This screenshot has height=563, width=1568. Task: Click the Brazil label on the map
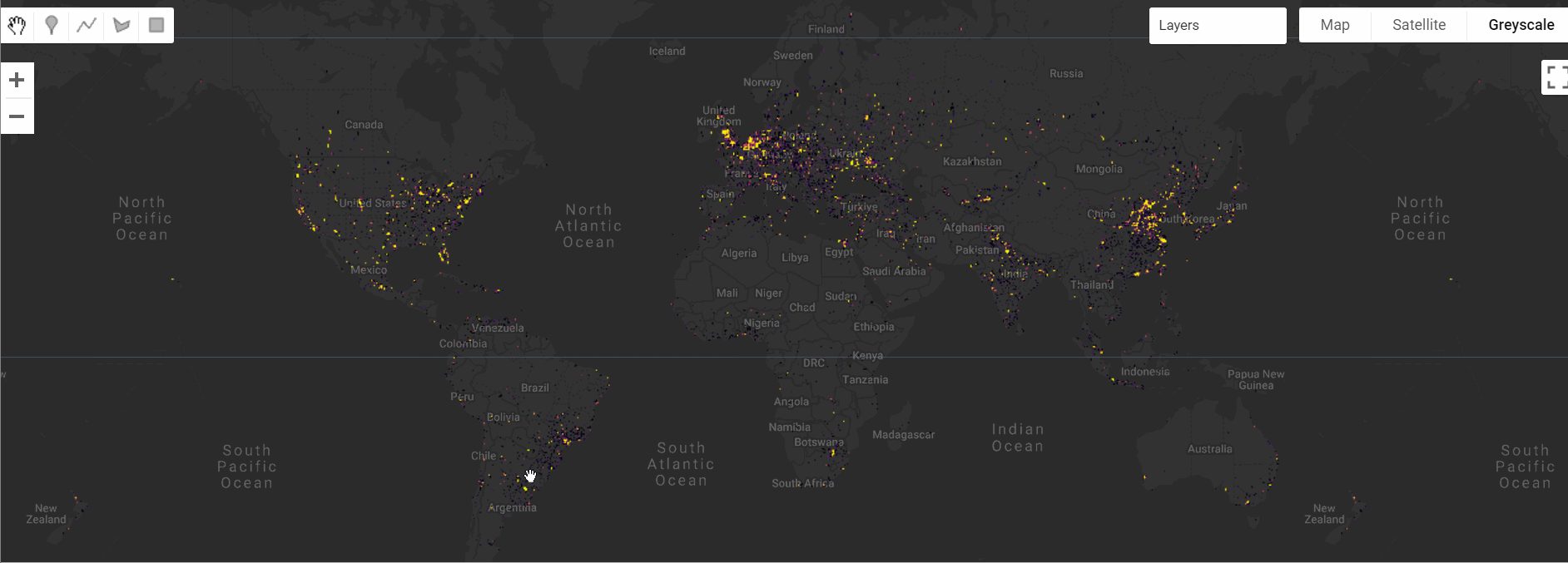534,388
